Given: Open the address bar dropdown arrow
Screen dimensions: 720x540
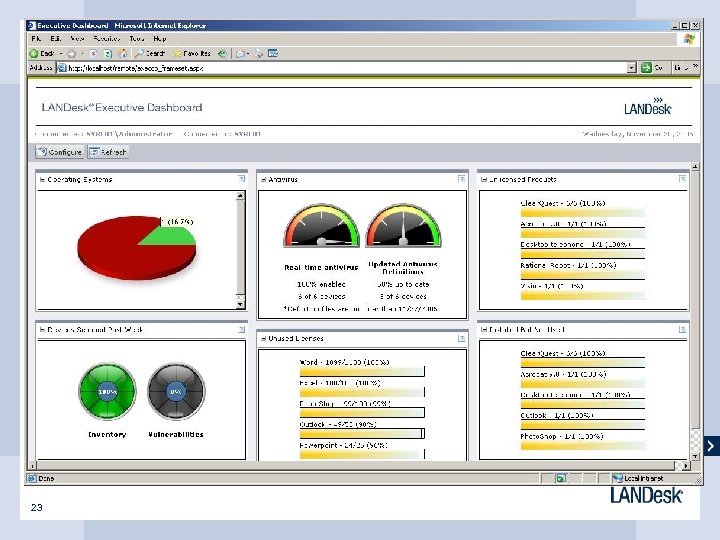Looking at the screenshot, I should point(632,68).
